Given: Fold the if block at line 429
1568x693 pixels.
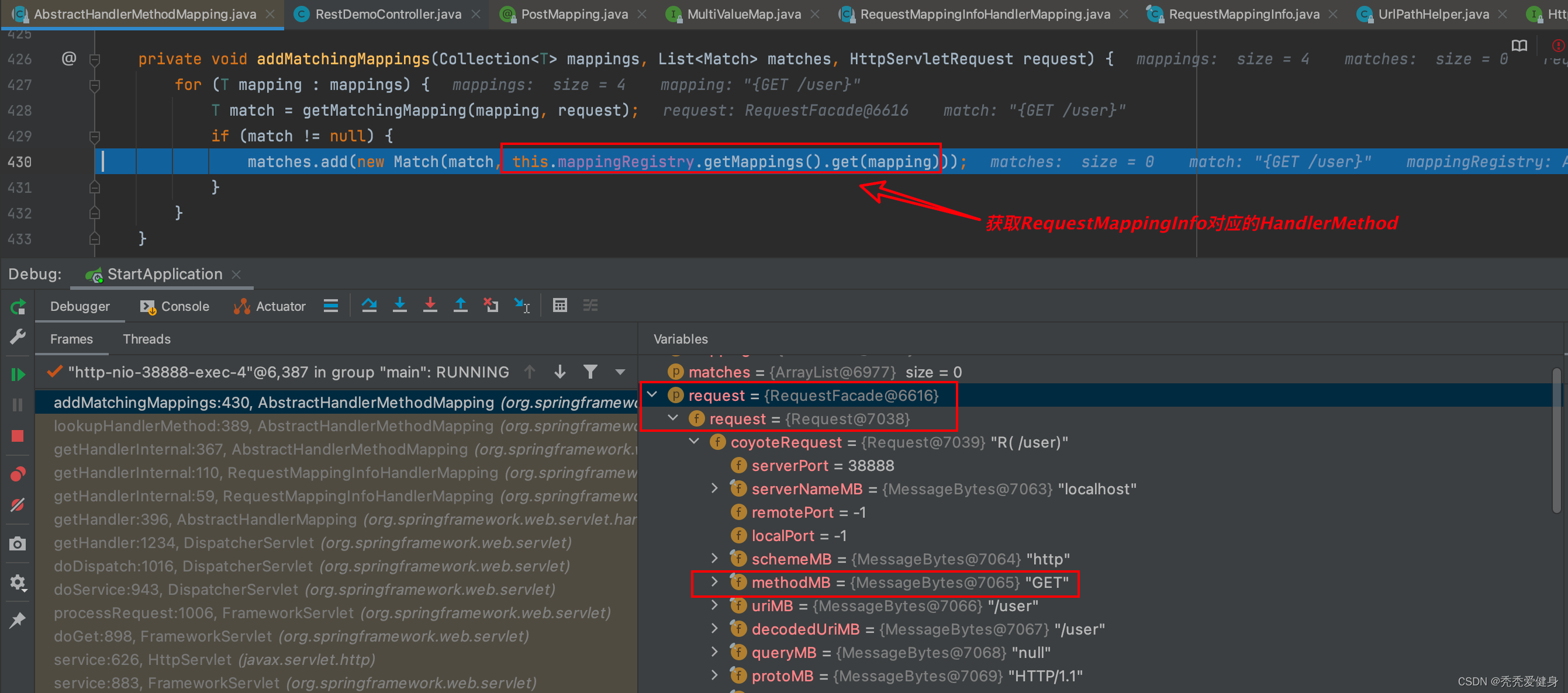Looking at the screenshot, I should [x=94, y=136].
